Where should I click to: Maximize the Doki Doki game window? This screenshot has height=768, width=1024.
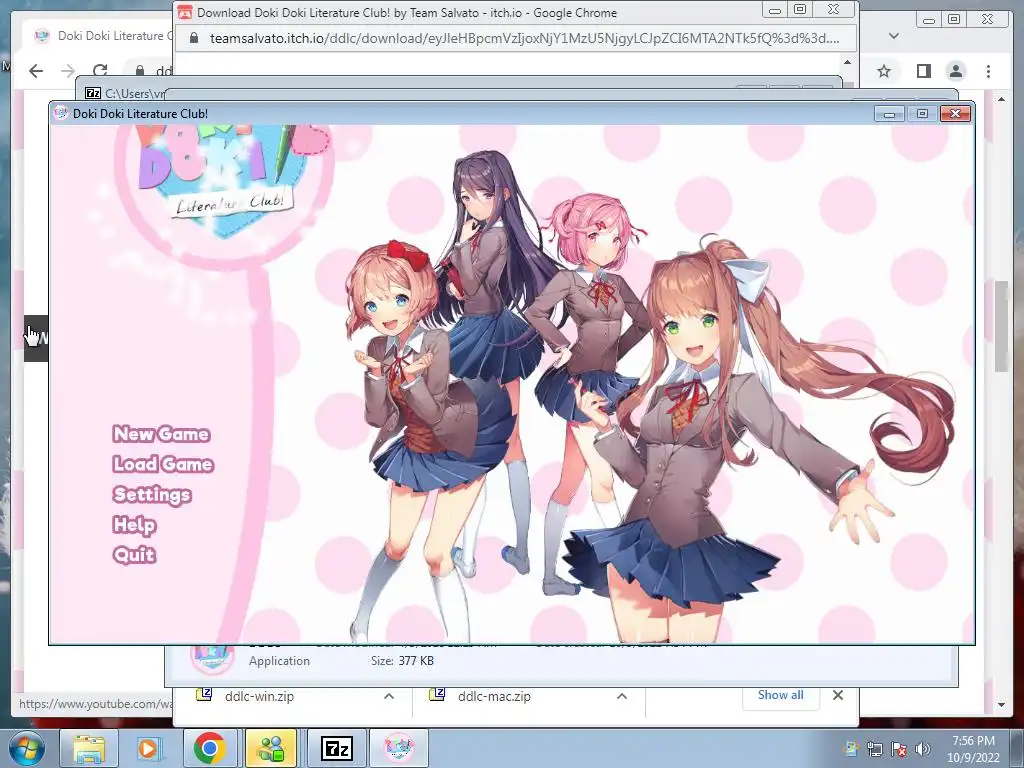[x=922, y=114]
